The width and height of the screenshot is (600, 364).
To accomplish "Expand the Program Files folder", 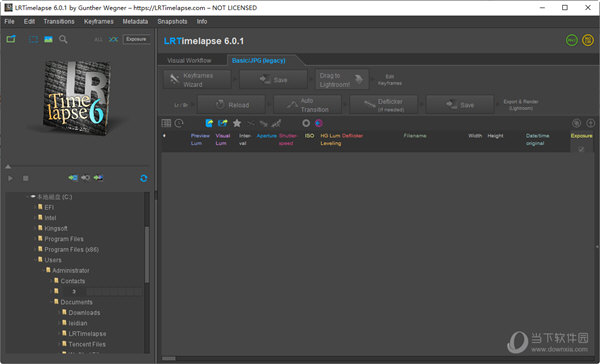I will (x=35, y=239).
